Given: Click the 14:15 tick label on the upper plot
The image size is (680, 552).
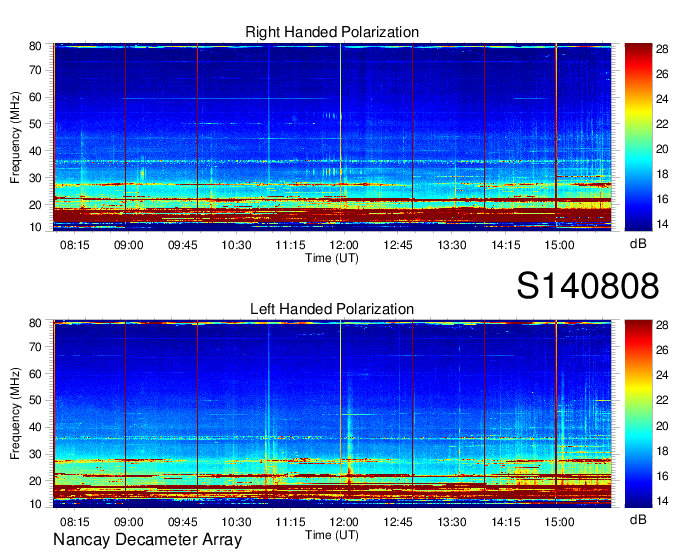Looking at the screenshot, I should tap(506, 245).
